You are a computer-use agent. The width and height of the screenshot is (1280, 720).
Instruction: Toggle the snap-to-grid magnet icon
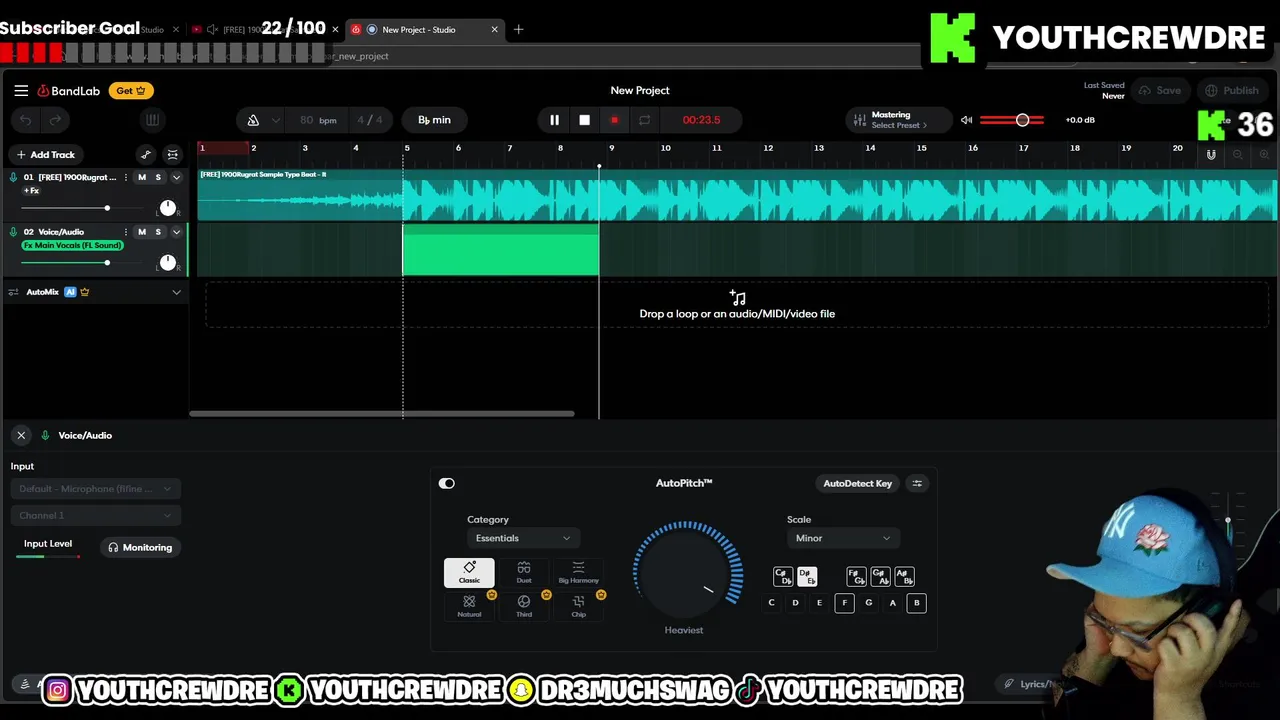[1211, 155]
